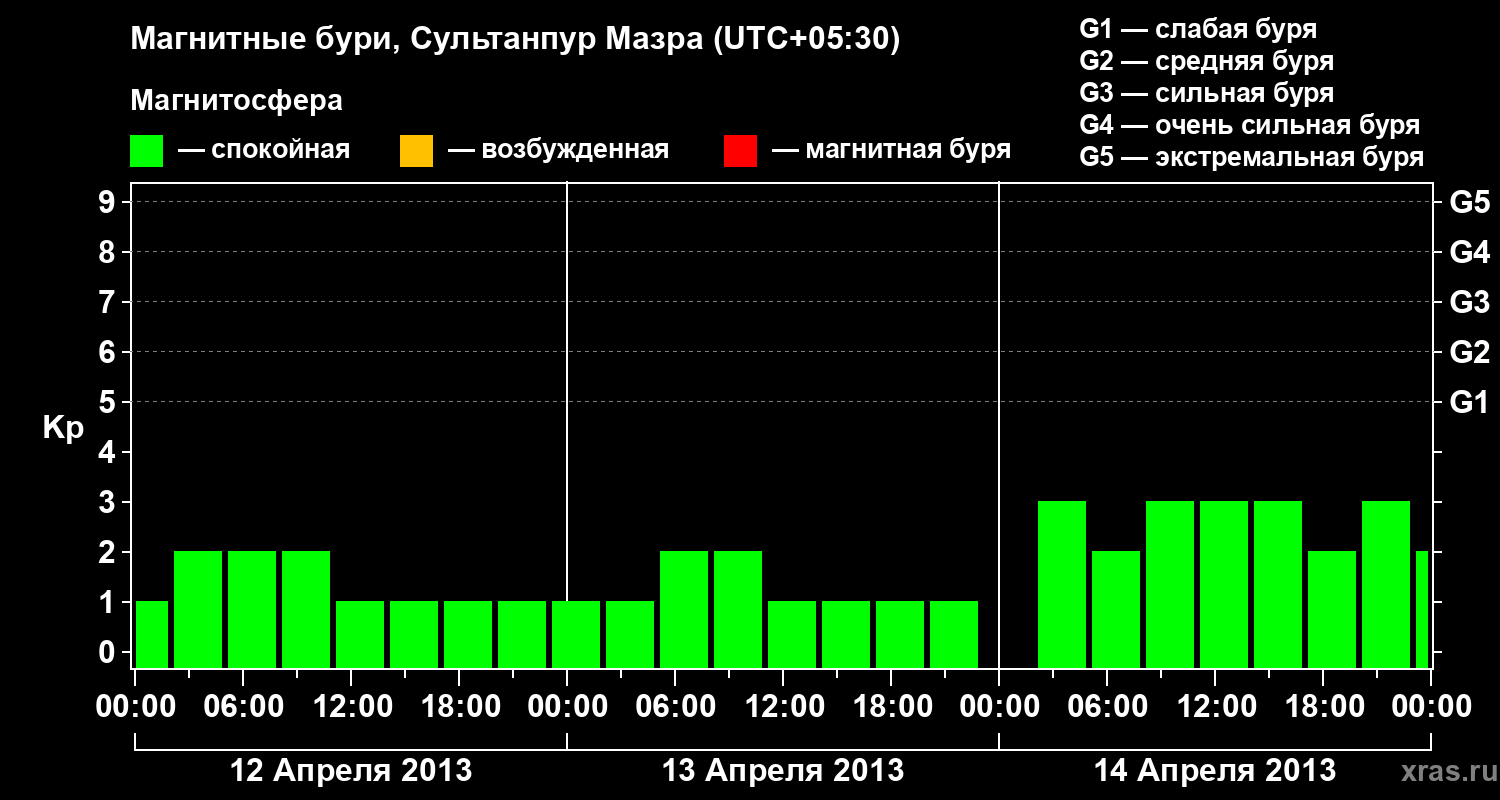Click the 'Kp' vertical axis title
This screenshot has width=1500, height=800.
click(x=63, y=428)
